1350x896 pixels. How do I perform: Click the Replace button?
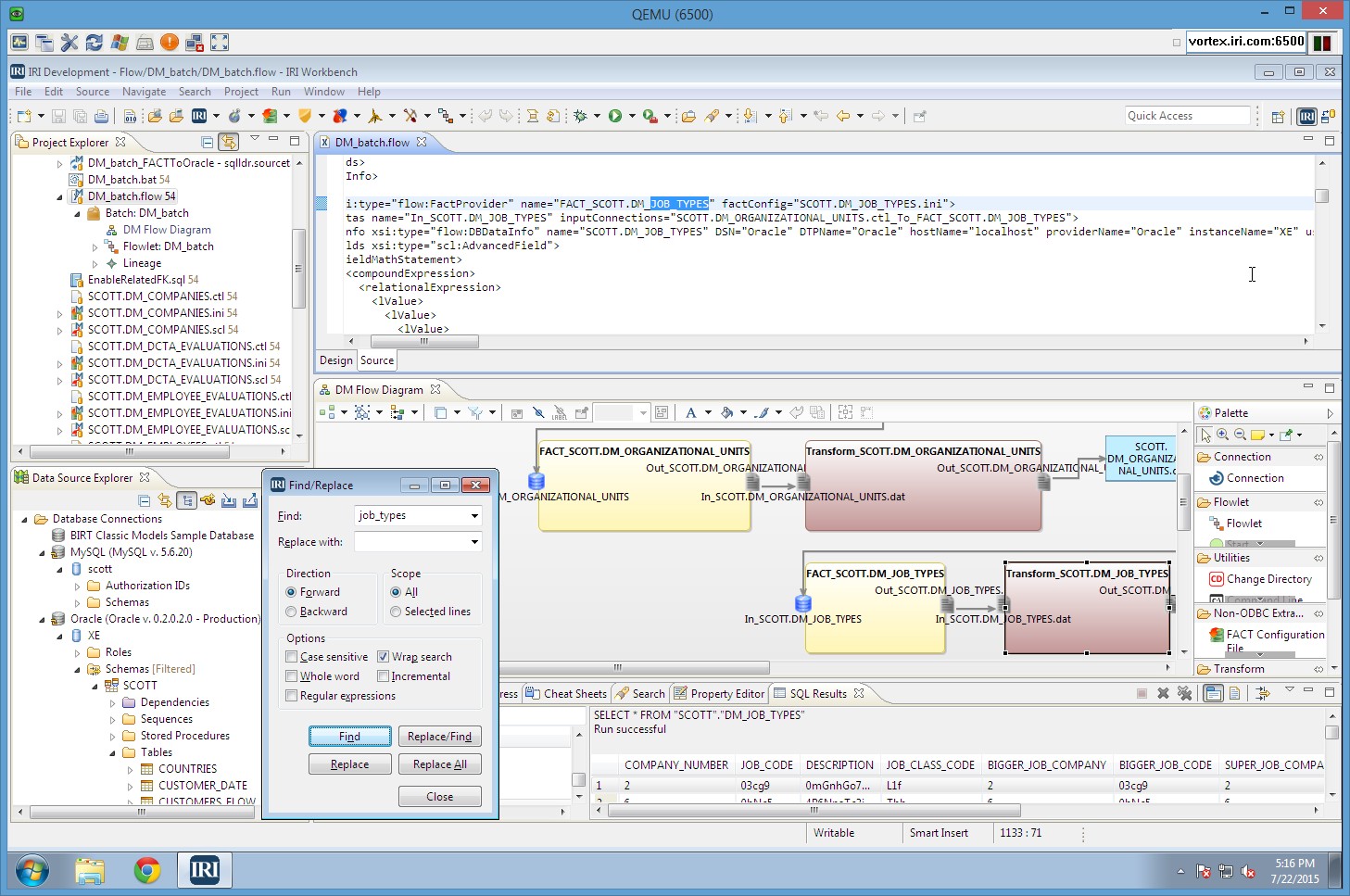(x=349, y=764)
